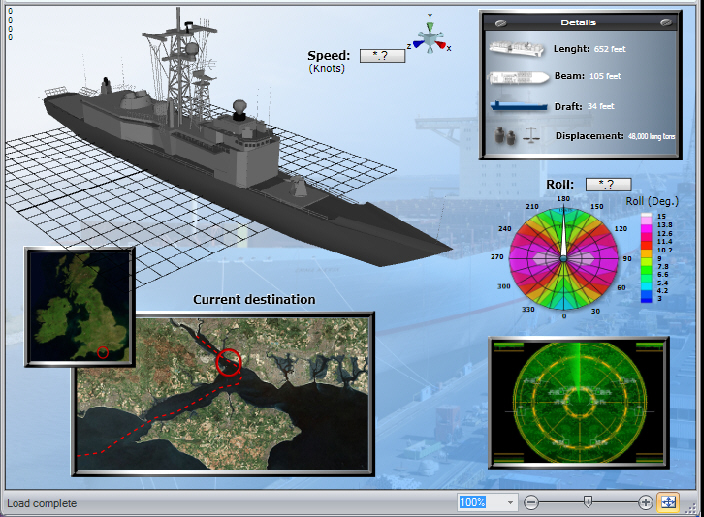Screen dimensions: 704x517
Task: Click the XYZ axis orientation gizmo
Action: coord(430,40)
